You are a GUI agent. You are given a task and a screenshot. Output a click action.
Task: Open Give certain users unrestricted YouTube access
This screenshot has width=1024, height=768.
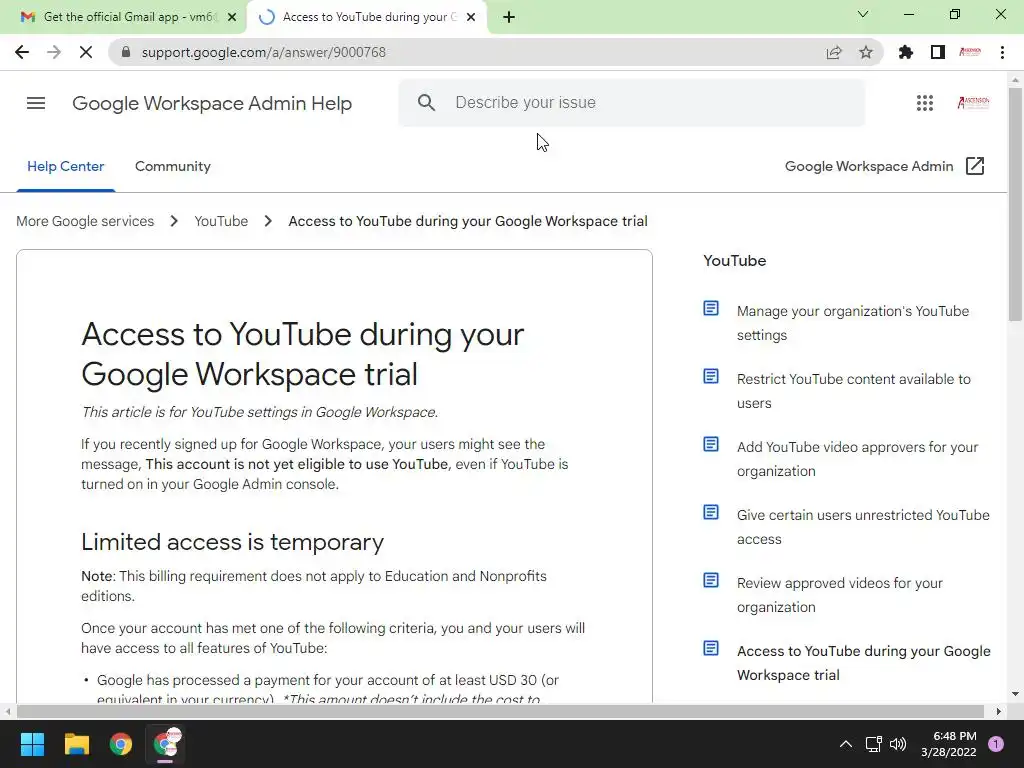point(863,526)
